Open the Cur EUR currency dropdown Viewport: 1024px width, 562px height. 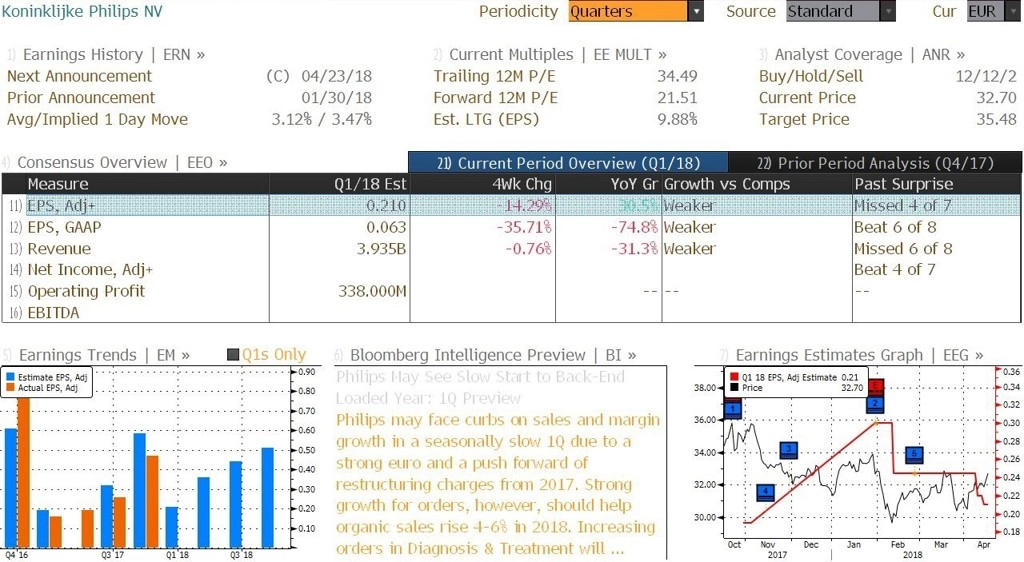(x=992, y=12)
